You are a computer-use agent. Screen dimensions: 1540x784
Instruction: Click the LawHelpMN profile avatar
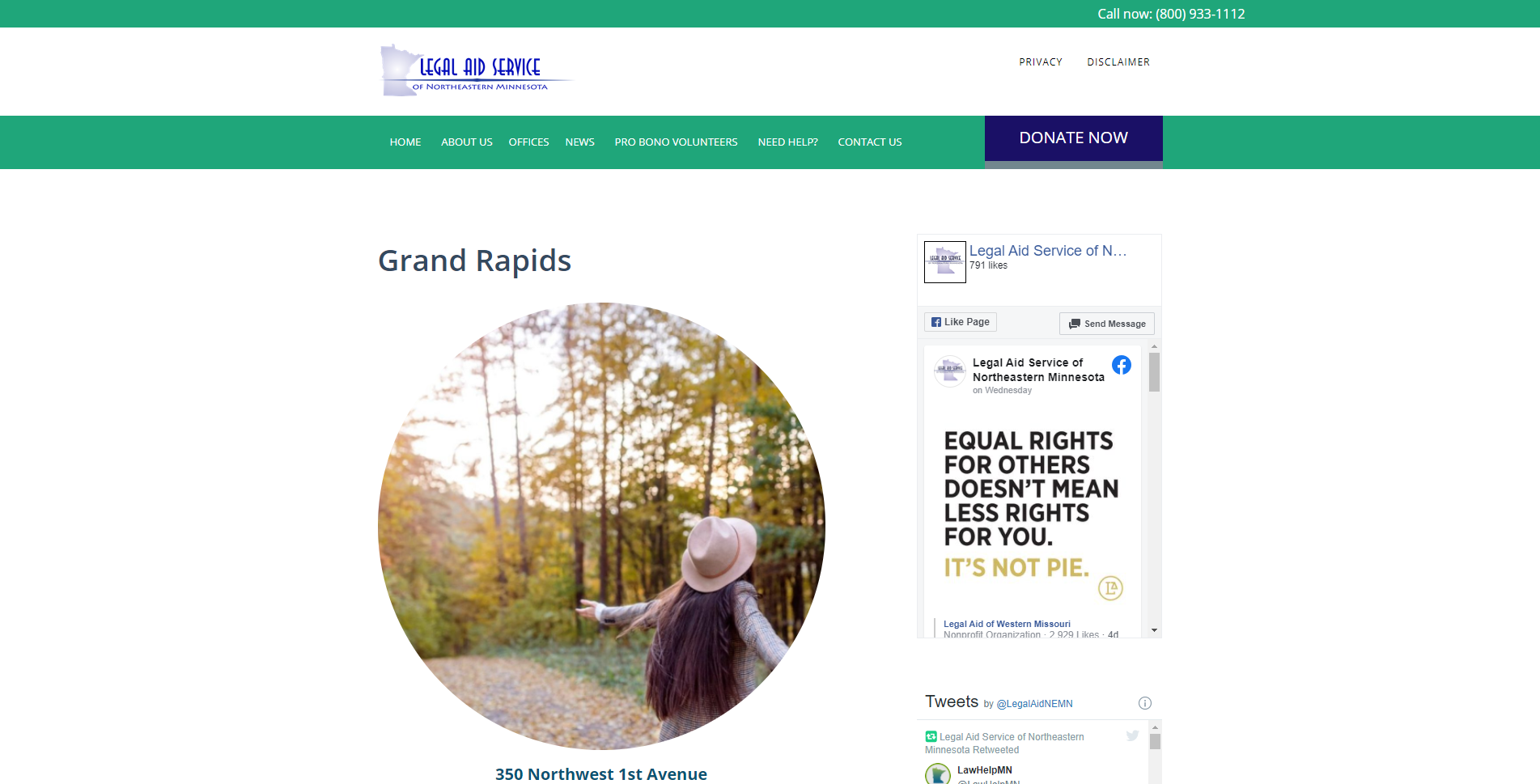pyautogui.click(x=938, y=774)
